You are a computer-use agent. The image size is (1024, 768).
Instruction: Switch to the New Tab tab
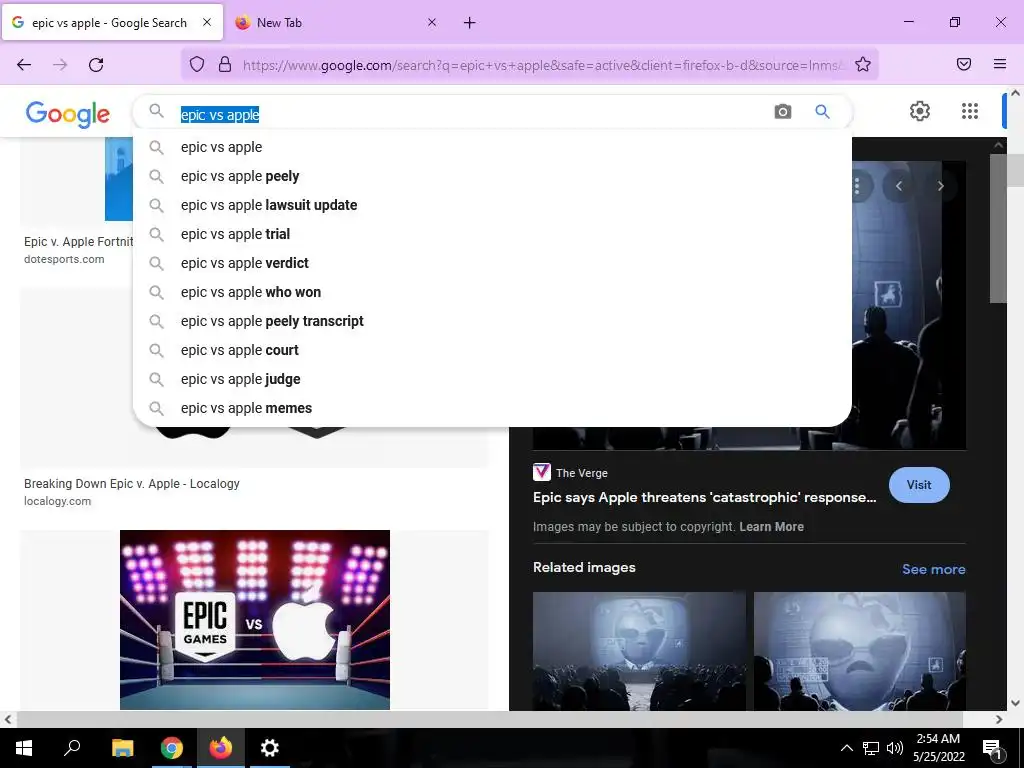click(334, 23)
